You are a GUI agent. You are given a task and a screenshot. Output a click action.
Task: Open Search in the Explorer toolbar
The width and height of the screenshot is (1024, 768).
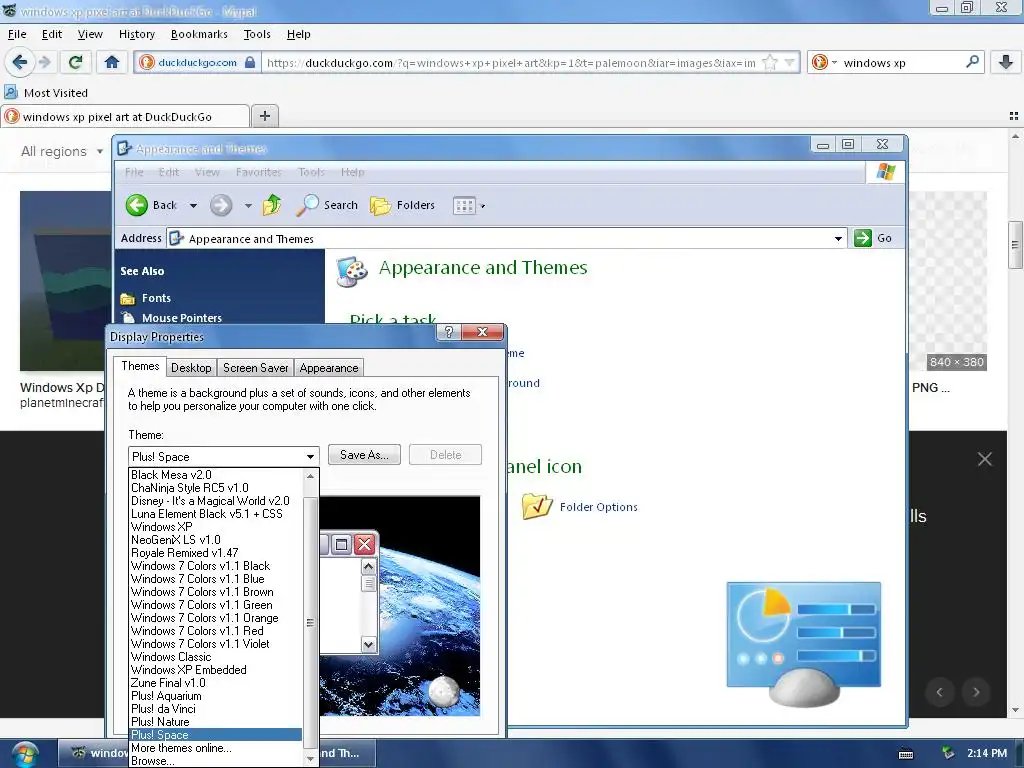point(327,205)
